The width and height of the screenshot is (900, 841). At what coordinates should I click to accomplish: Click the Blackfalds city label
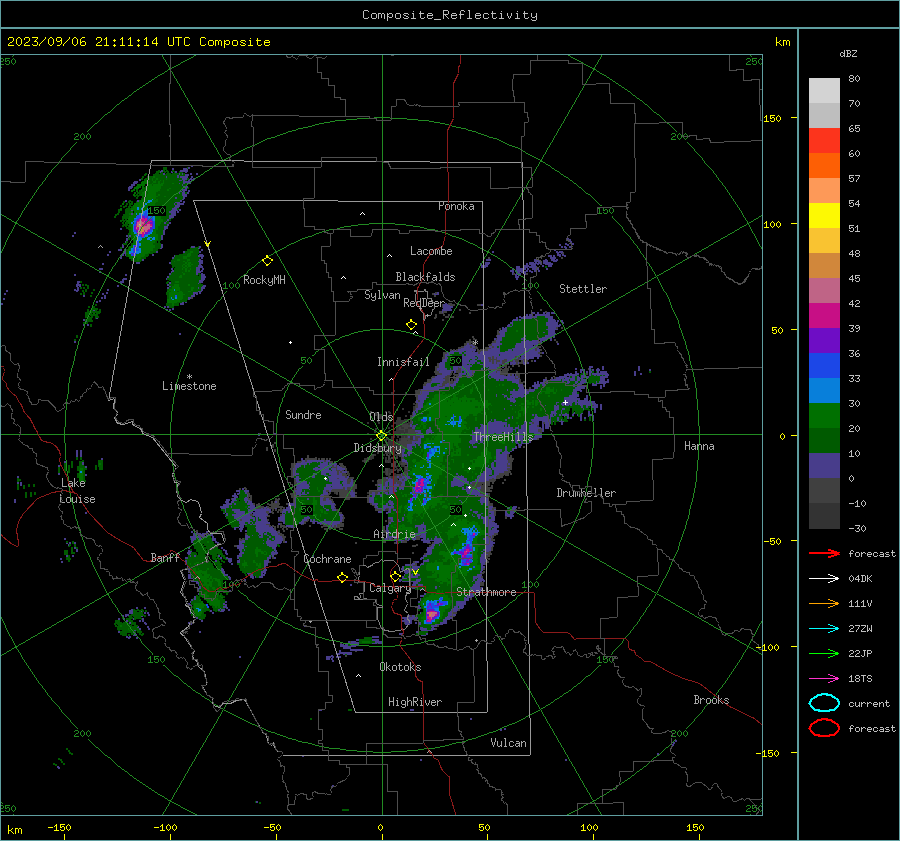coord(425,277)
